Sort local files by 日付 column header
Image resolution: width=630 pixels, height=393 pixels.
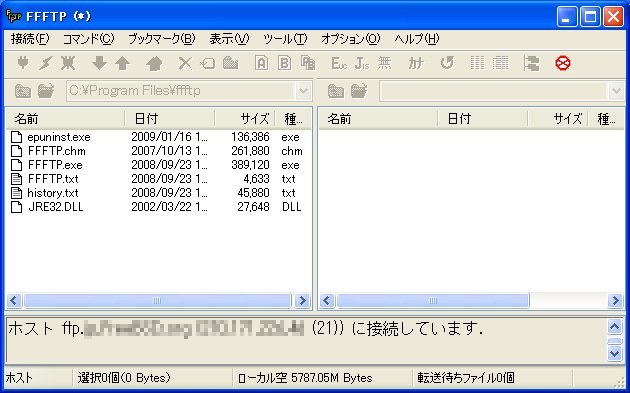[x=170, y=119]
